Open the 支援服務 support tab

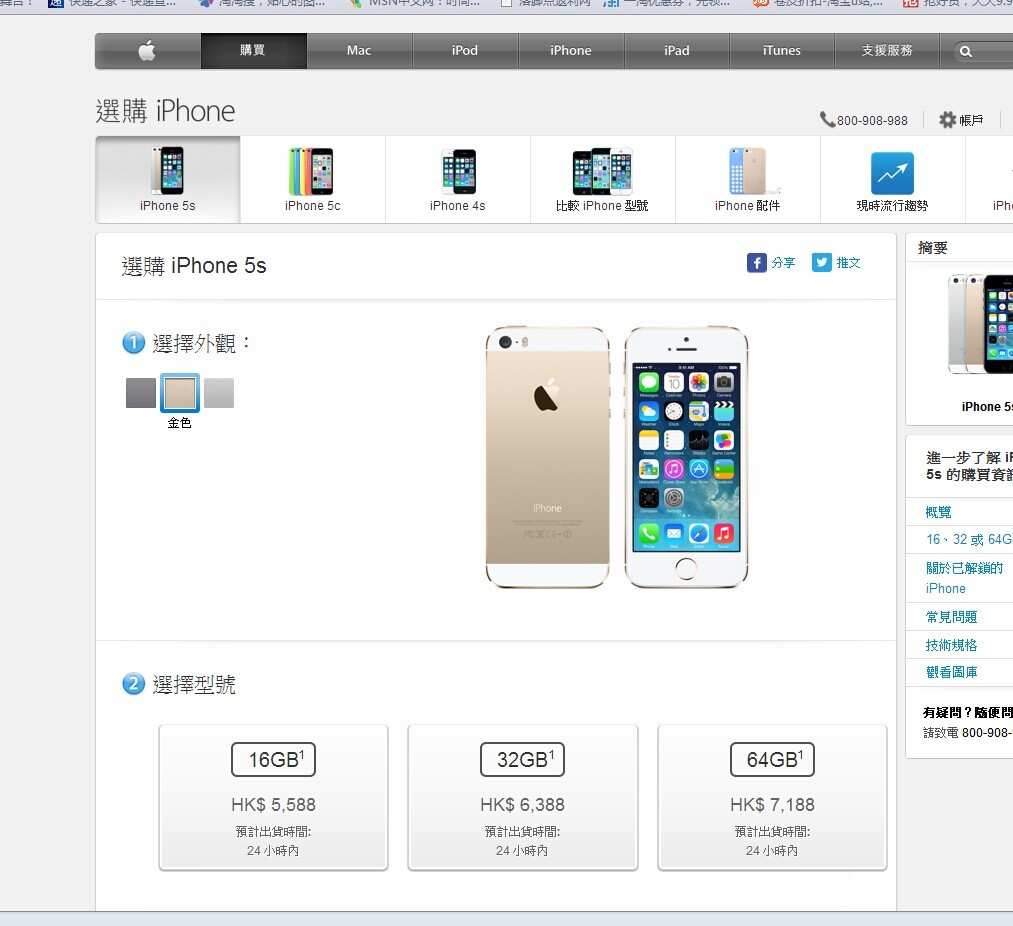click(x=887, y=50)
